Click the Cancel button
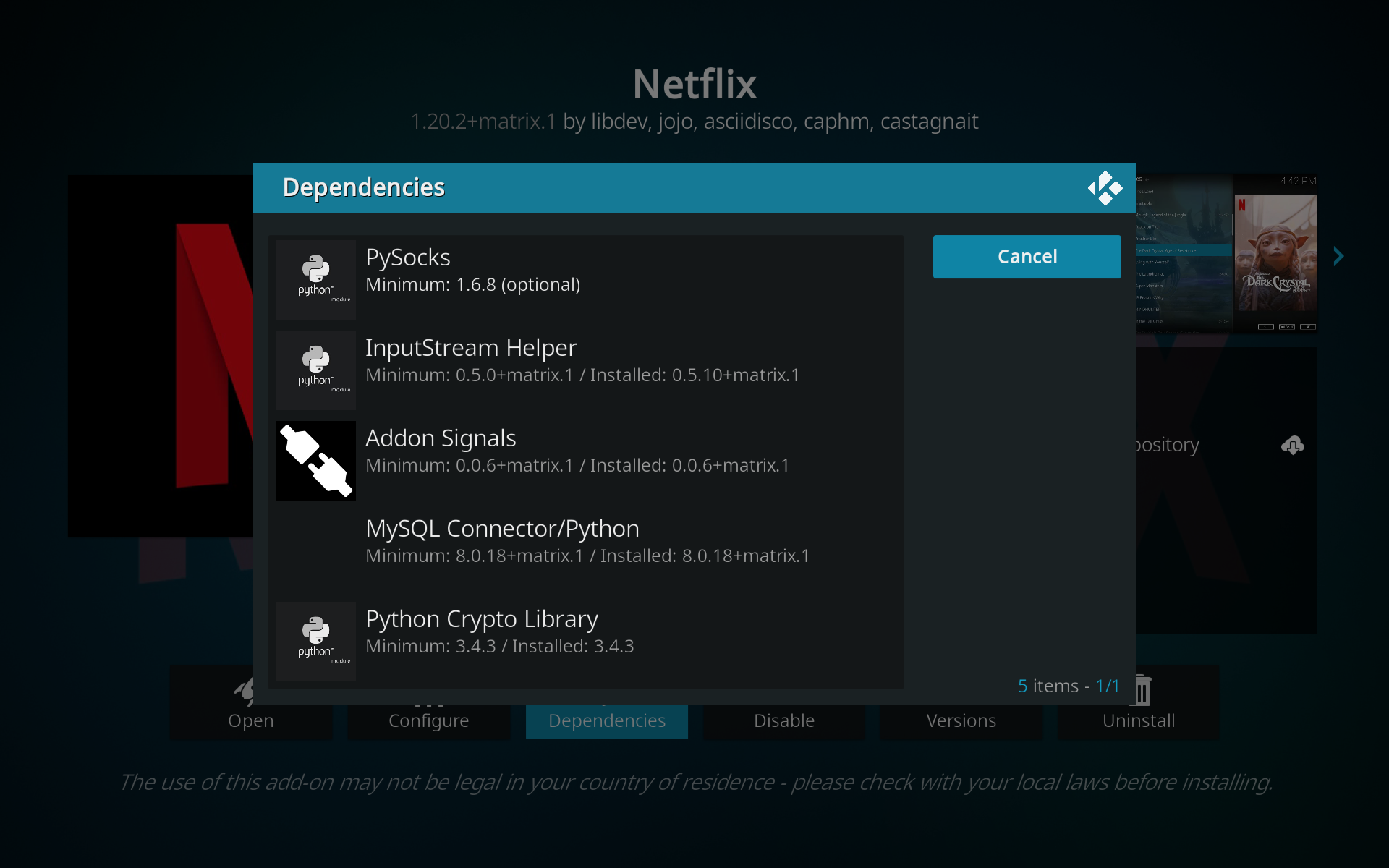This screenshot has height=868, width=1389. (1027, 257)
